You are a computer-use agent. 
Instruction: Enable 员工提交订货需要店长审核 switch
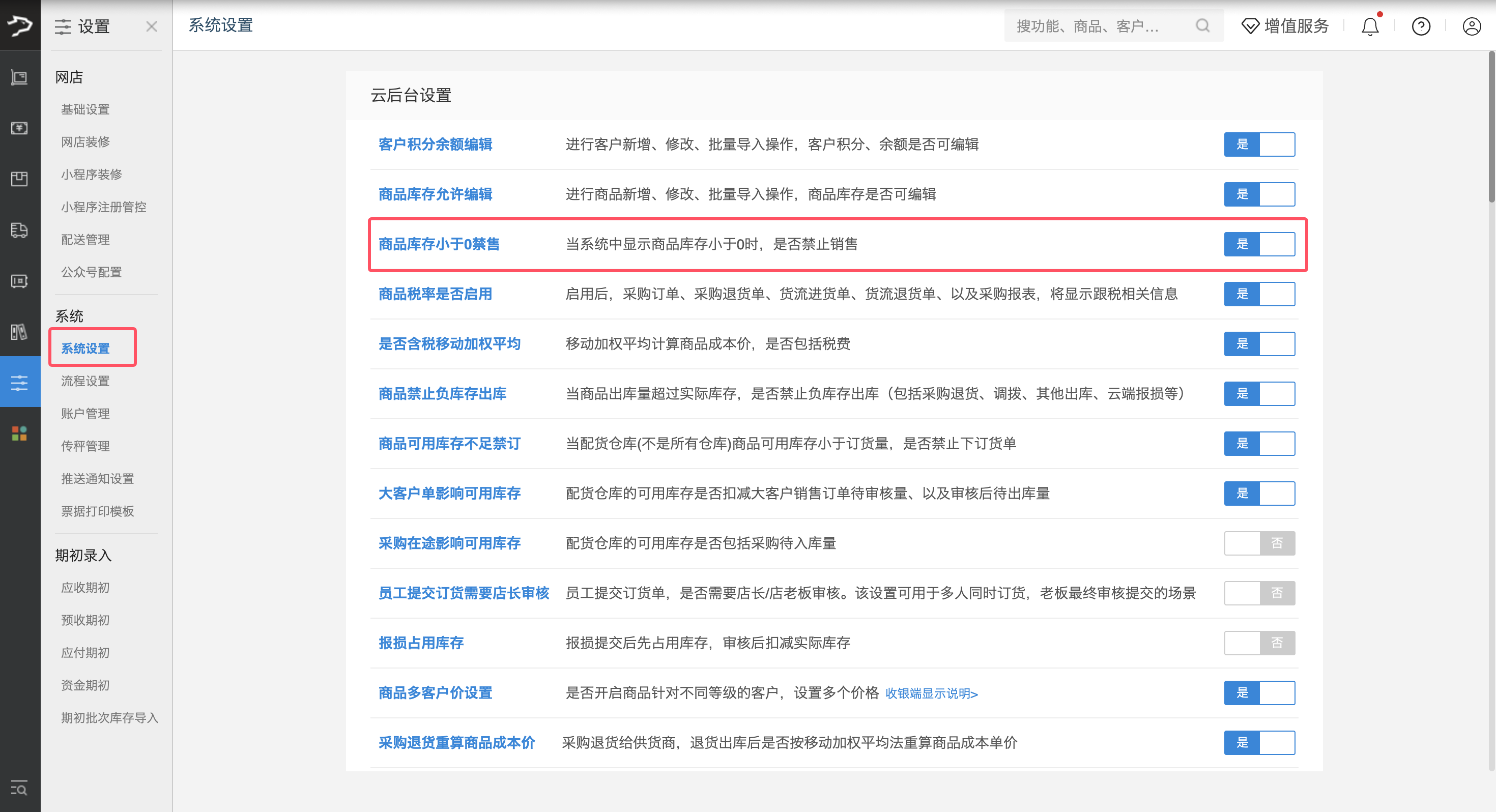[1259, 593]
